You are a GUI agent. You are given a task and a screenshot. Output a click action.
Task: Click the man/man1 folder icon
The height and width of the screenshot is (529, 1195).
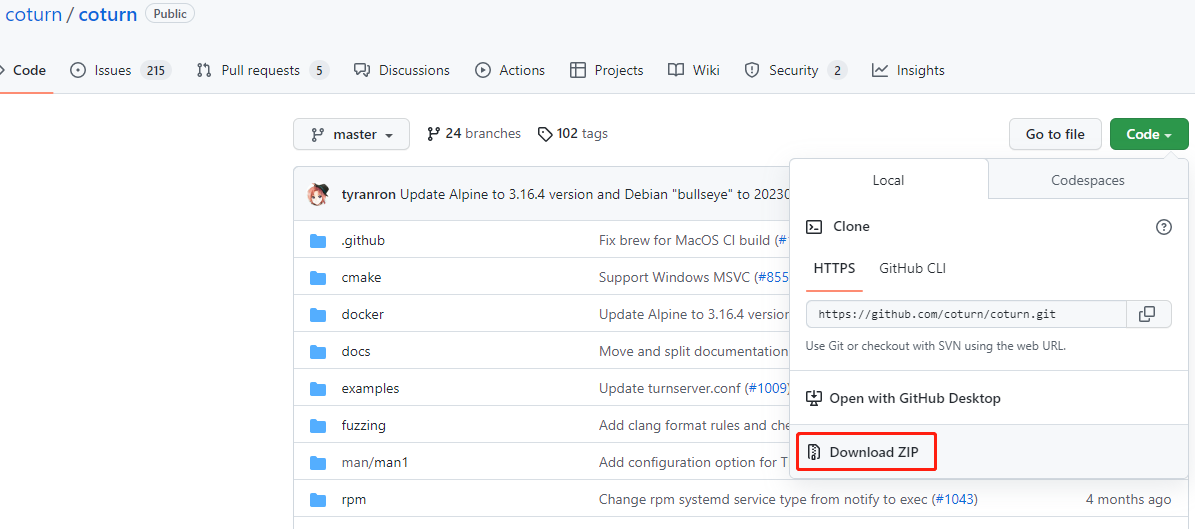point(318,463)
